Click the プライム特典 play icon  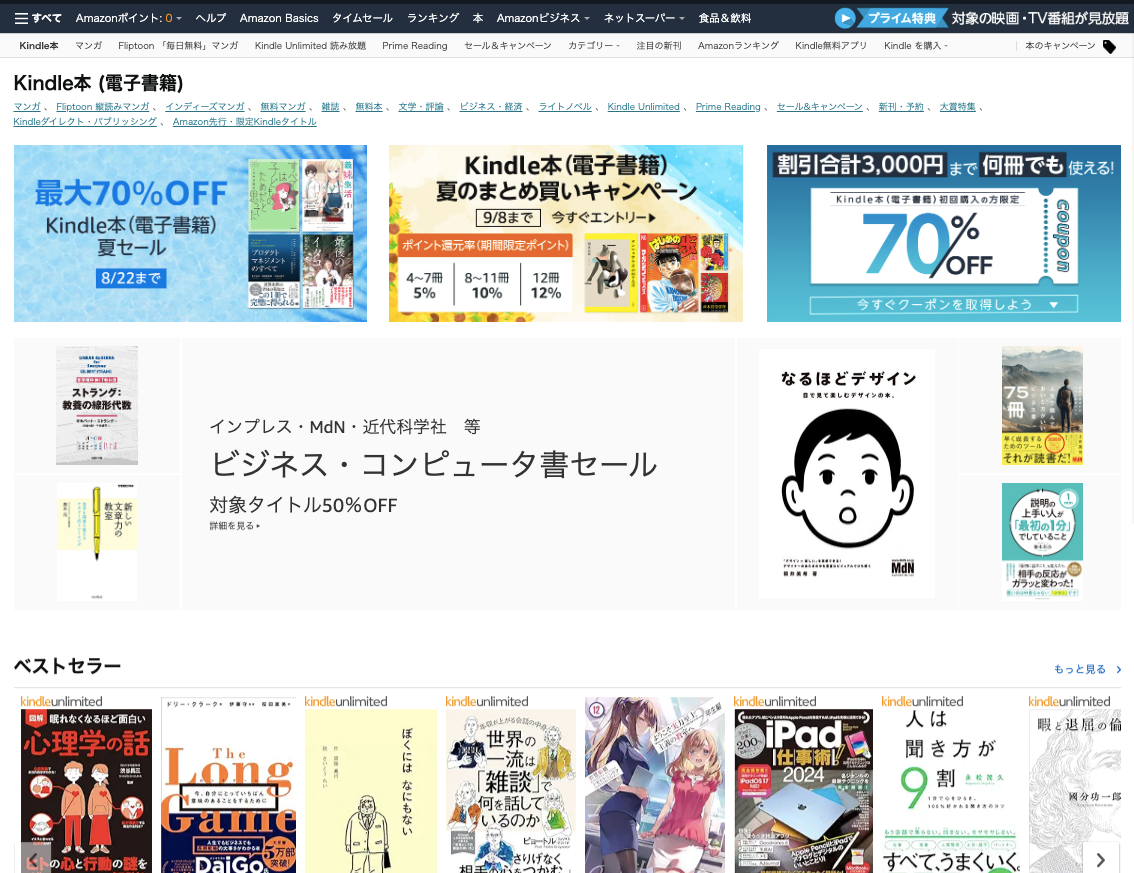[844, 18]
